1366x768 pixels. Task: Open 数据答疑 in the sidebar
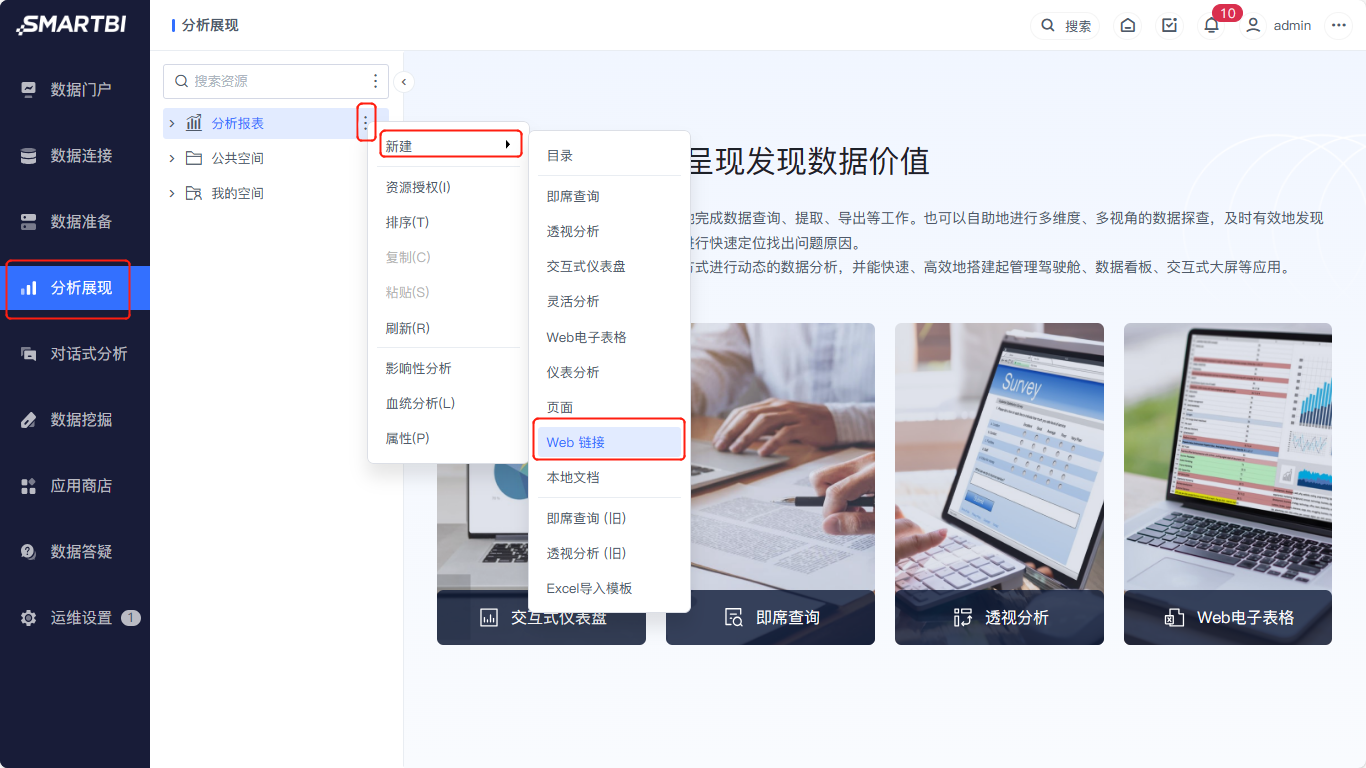click(75, 552)
